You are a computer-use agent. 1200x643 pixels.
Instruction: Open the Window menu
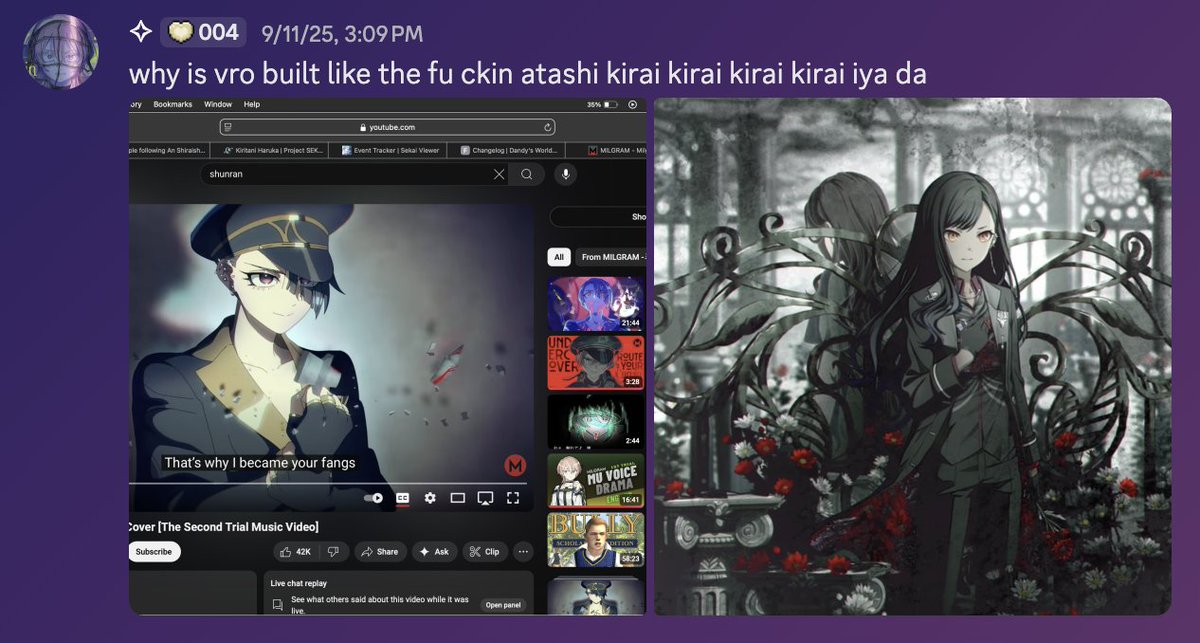tap(217, 104)
